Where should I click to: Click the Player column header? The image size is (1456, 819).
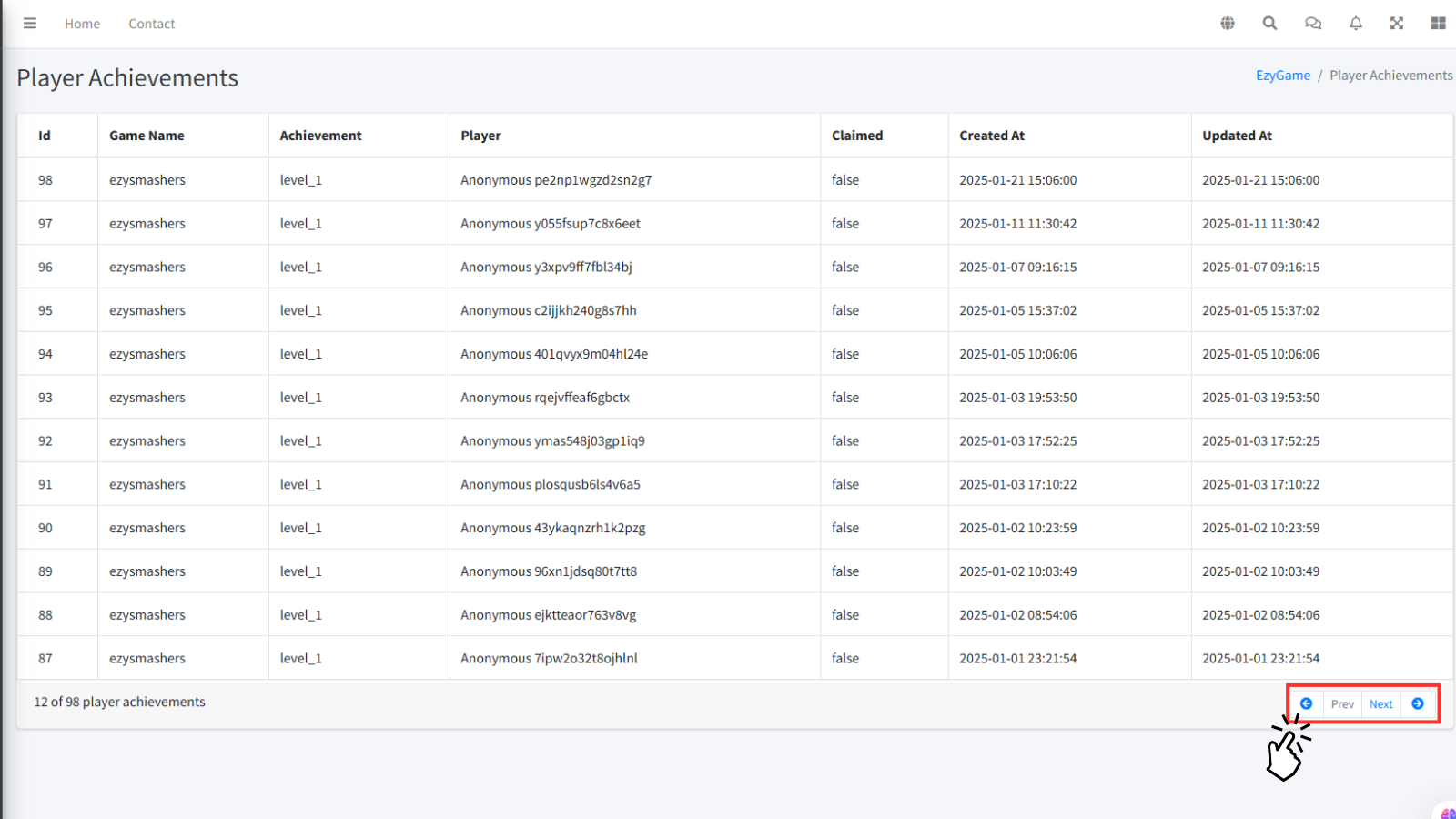click(480, 136)
